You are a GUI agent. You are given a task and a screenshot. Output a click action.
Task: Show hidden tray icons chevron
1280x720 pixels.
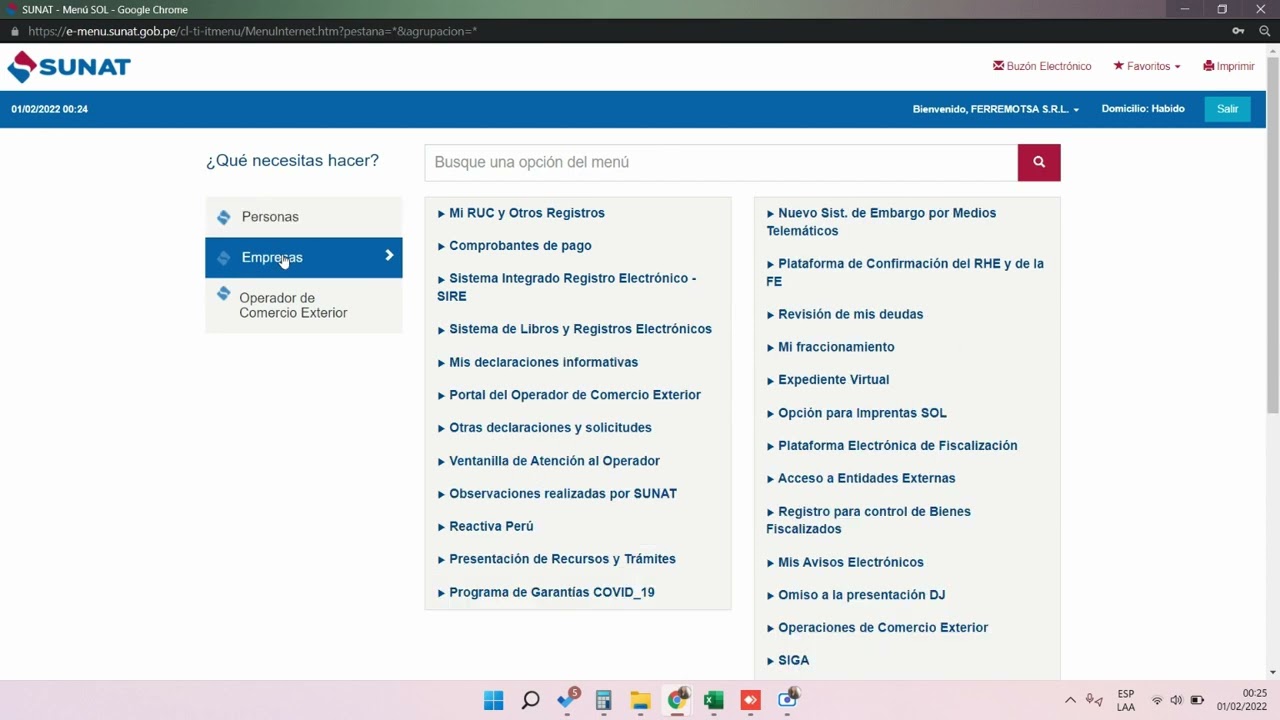pyautogui.click(x=1070, y=700)
